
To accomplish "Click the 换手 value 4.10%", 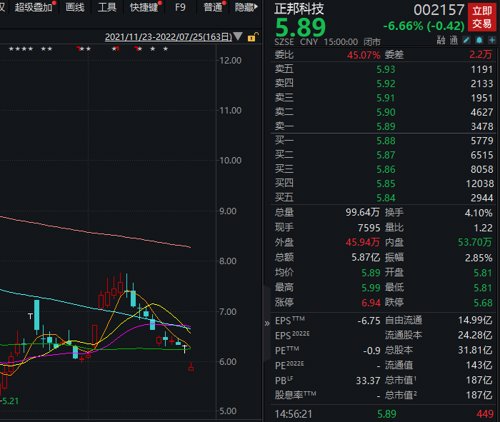I will point(479,213).
